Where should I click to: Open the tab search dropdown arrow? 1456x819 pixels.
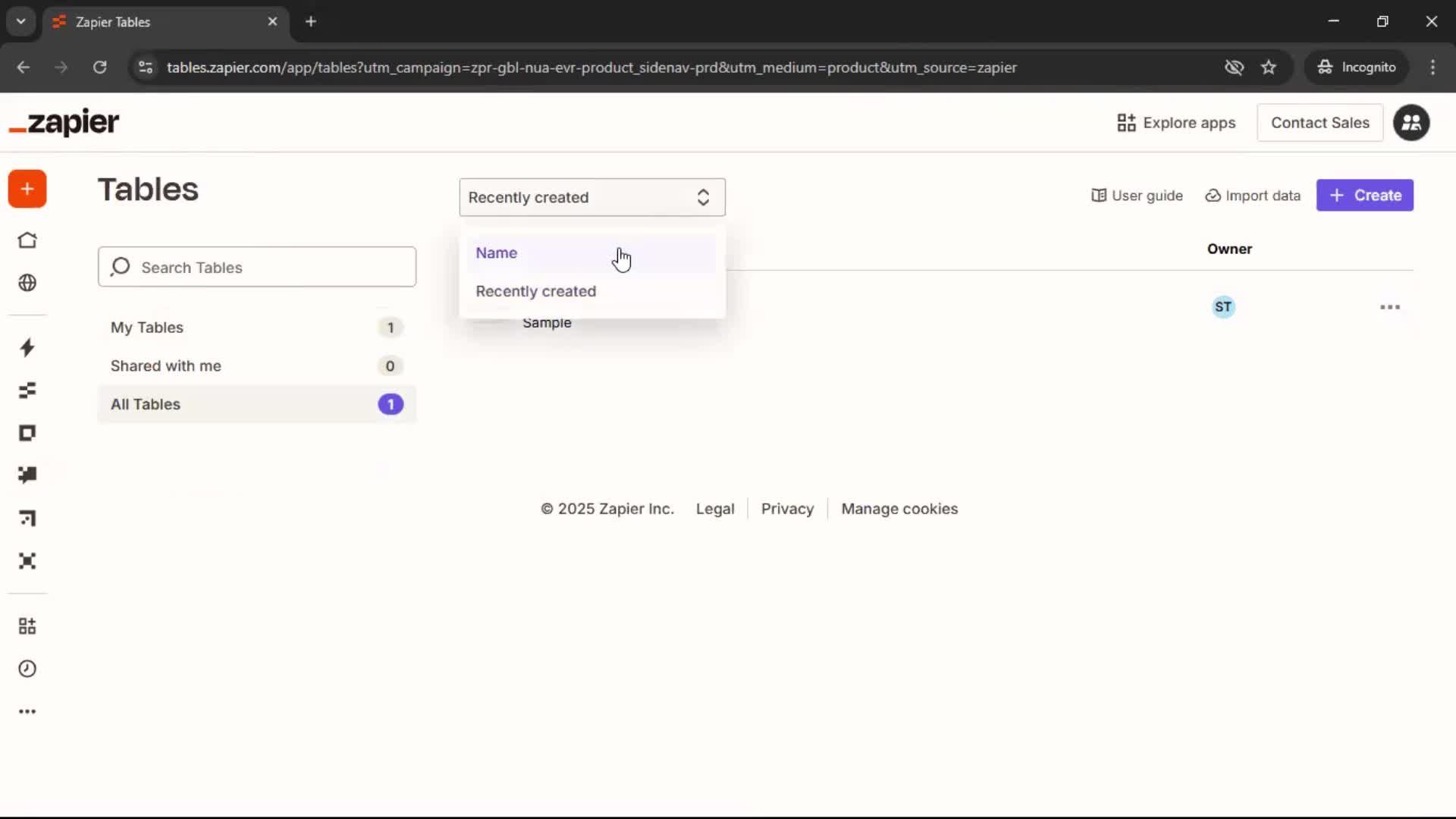click(x=20, y=21)
